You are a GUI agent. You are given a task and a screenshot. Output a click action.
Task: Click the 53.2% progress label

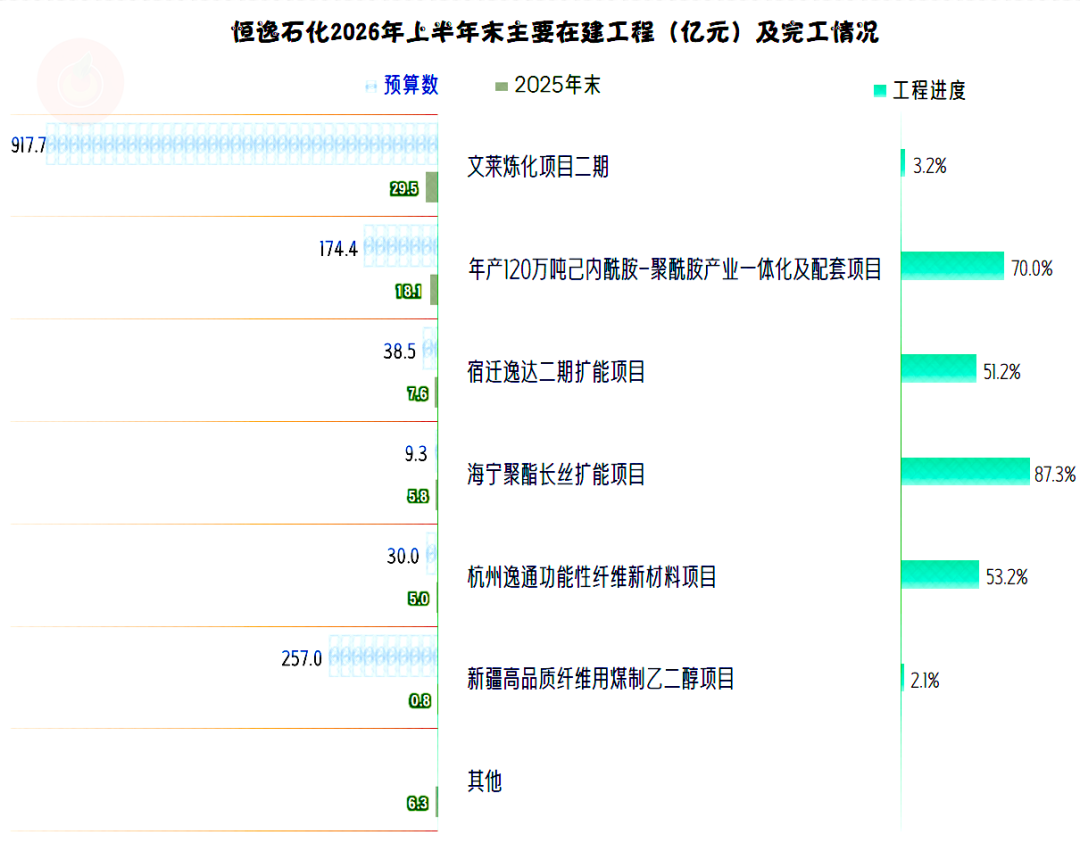(1007, 577)
